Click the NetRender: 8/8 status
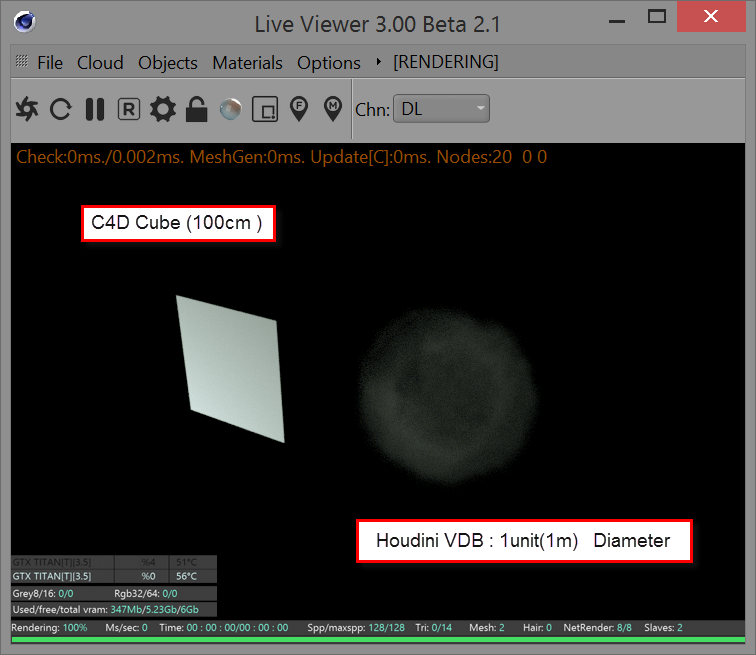This screenshot has height=655, width=756. [x=597, y=628]
